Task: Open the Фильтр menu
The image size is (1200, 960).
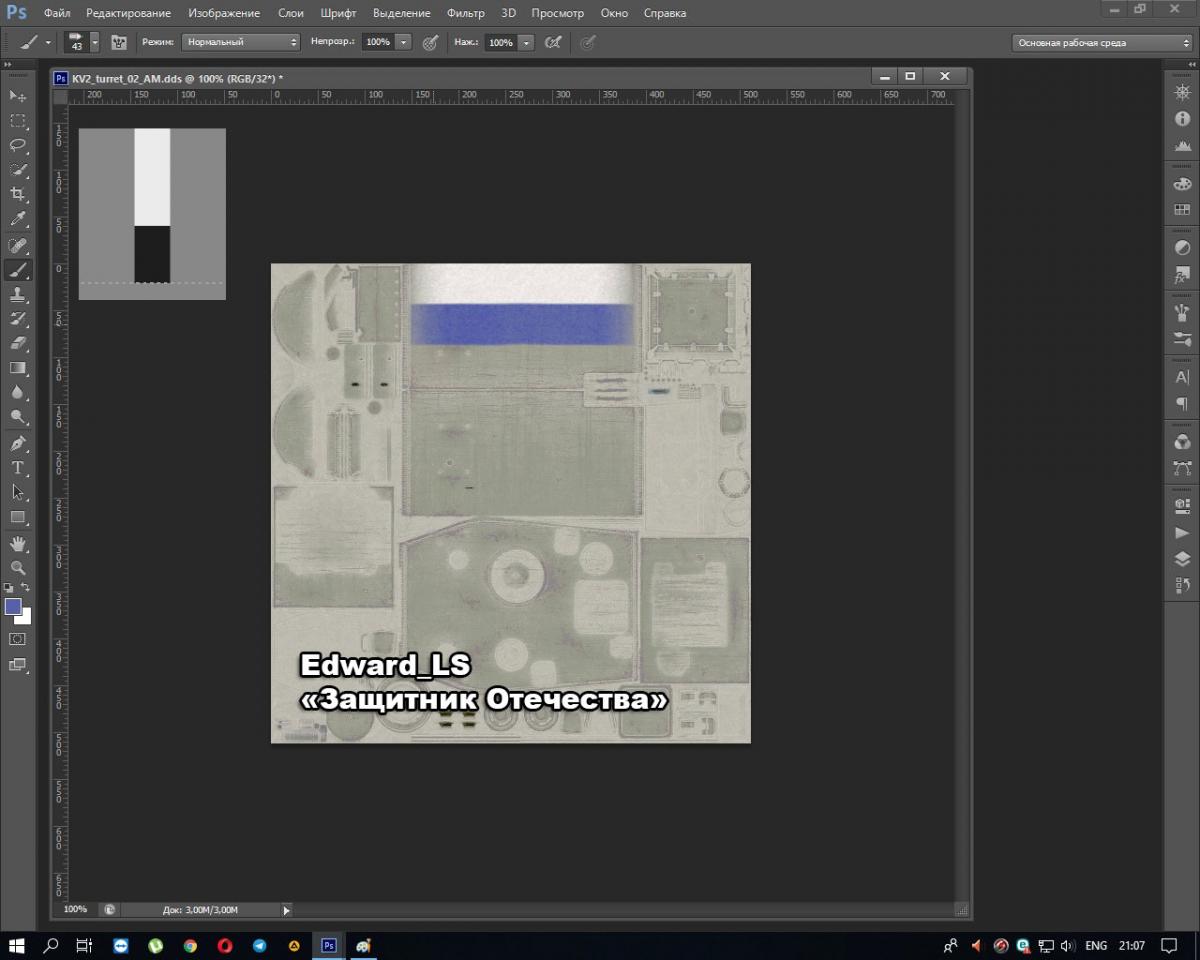Action: pyautogui.click(x=465, y=13)
